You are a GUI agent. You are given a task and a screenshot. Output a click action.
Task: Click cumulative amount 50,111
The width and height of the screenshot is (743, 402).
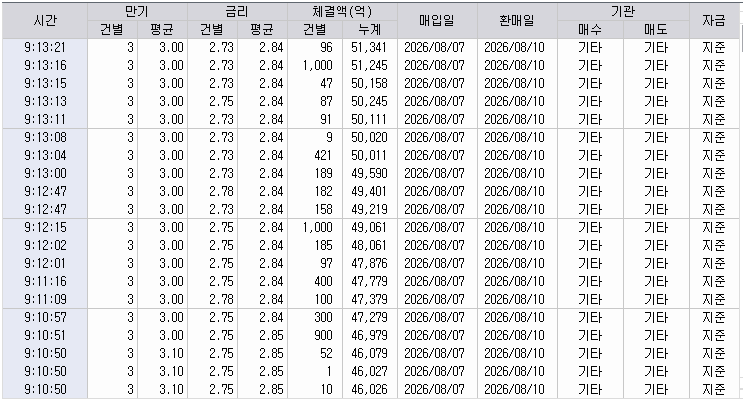pyautogui.click(x=369, y=119)
